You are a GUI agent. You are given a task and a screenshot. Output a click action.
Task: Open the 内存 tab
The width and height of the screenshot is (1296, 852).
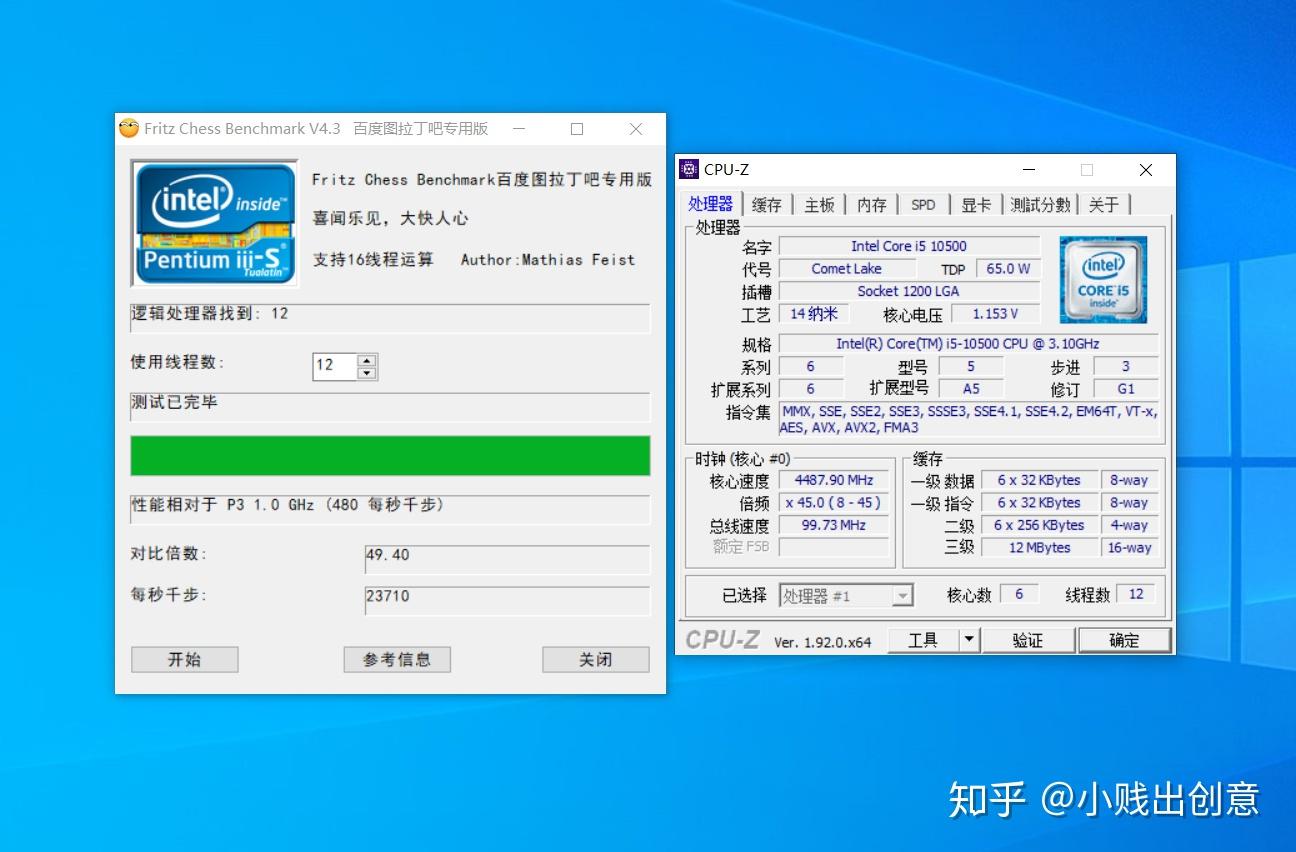tap(872, 205)
